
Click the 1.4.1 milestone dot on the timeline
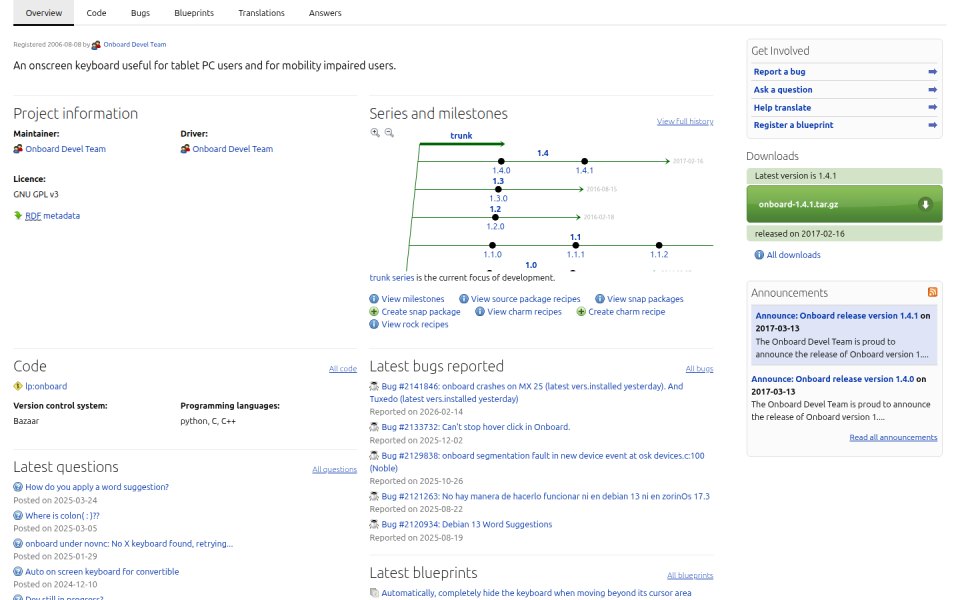(585, 162)
